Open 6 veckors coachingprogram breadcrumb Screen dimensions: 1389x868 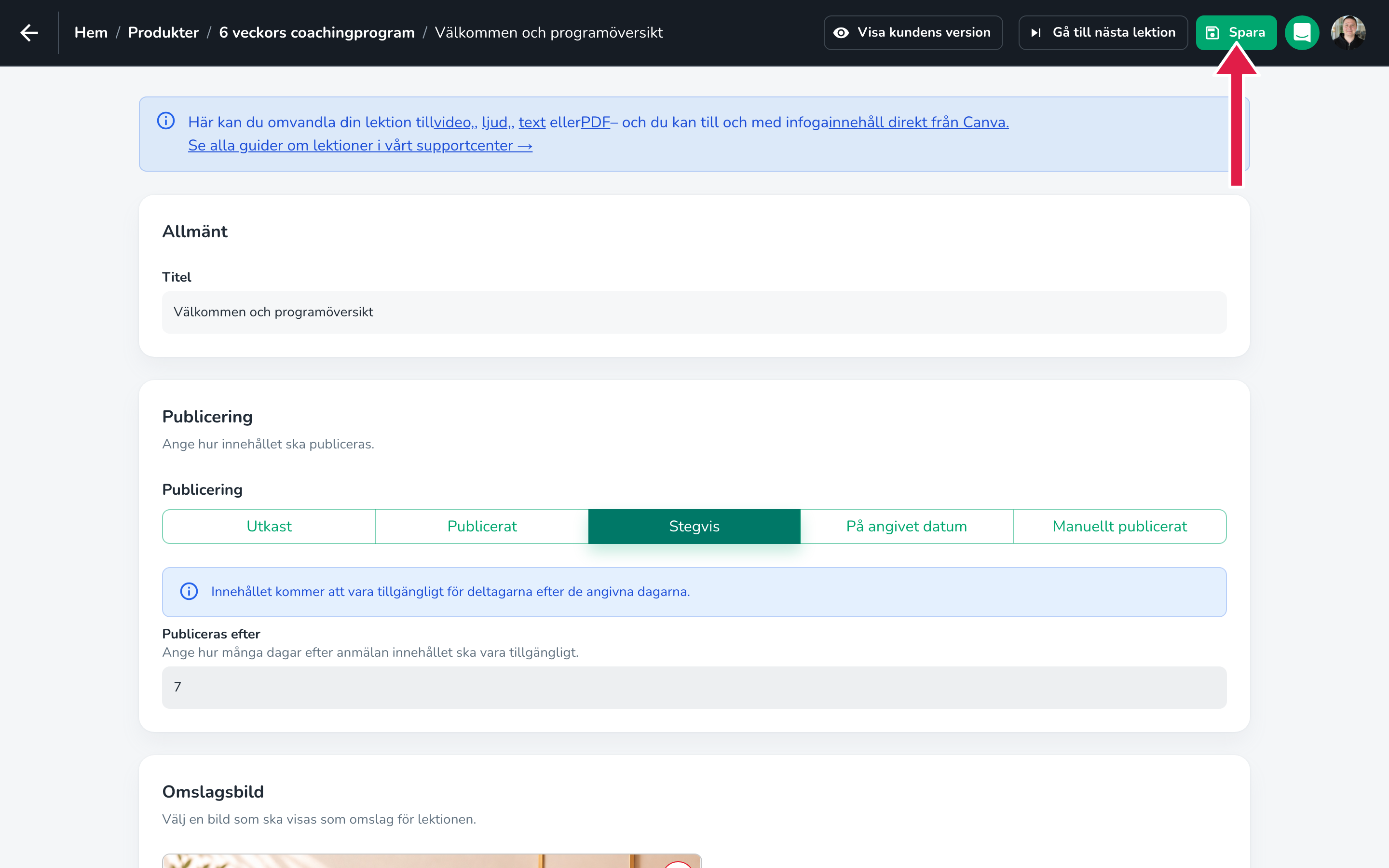(x=317, y=33)
